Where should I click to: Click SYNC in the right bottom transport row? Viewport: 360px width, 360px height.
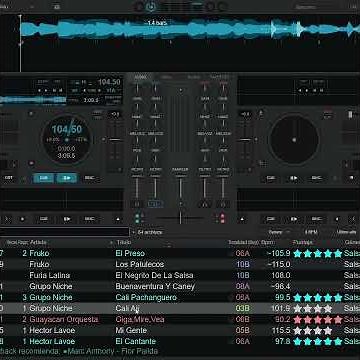[316, 219]
